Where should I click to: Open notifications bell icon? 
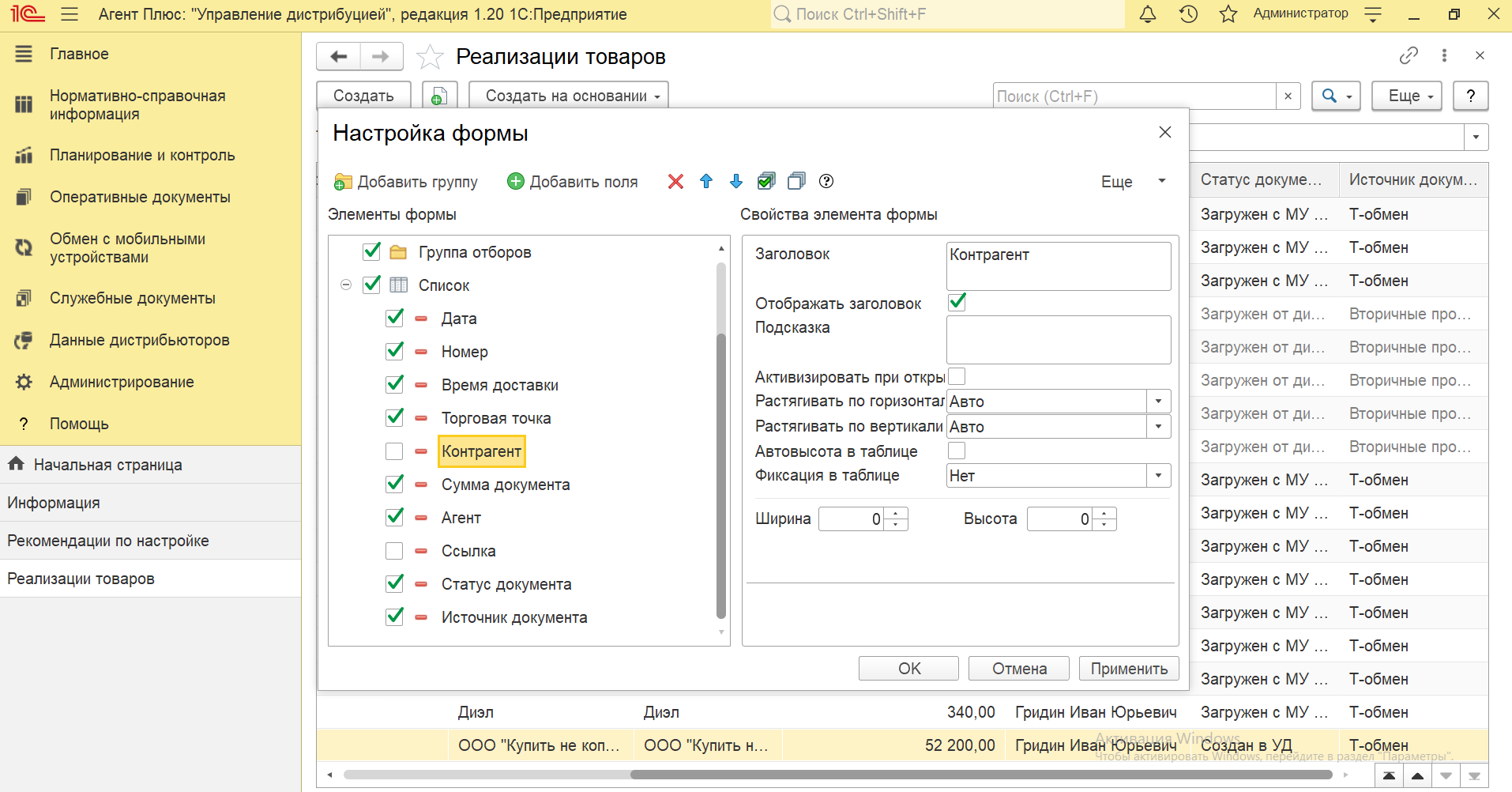point(1148,14)
